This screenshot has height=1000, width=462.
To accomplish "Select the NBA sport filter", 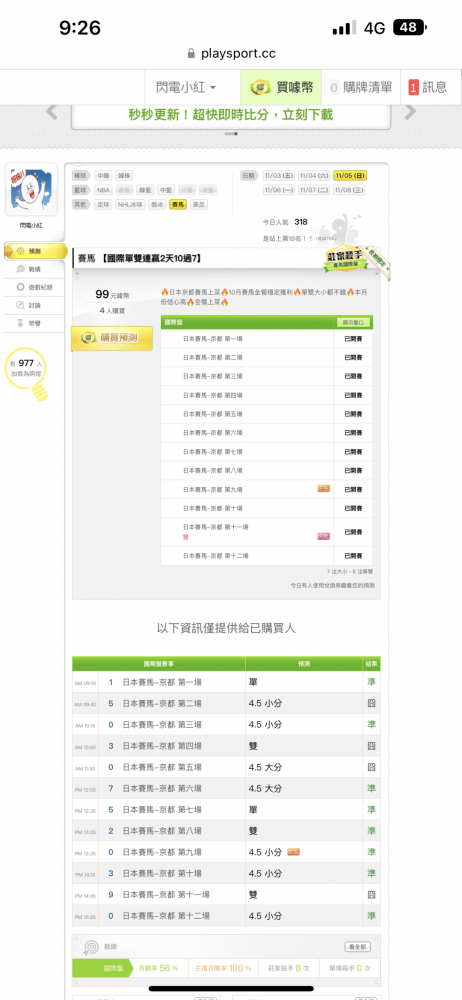I will pos(103,190).
